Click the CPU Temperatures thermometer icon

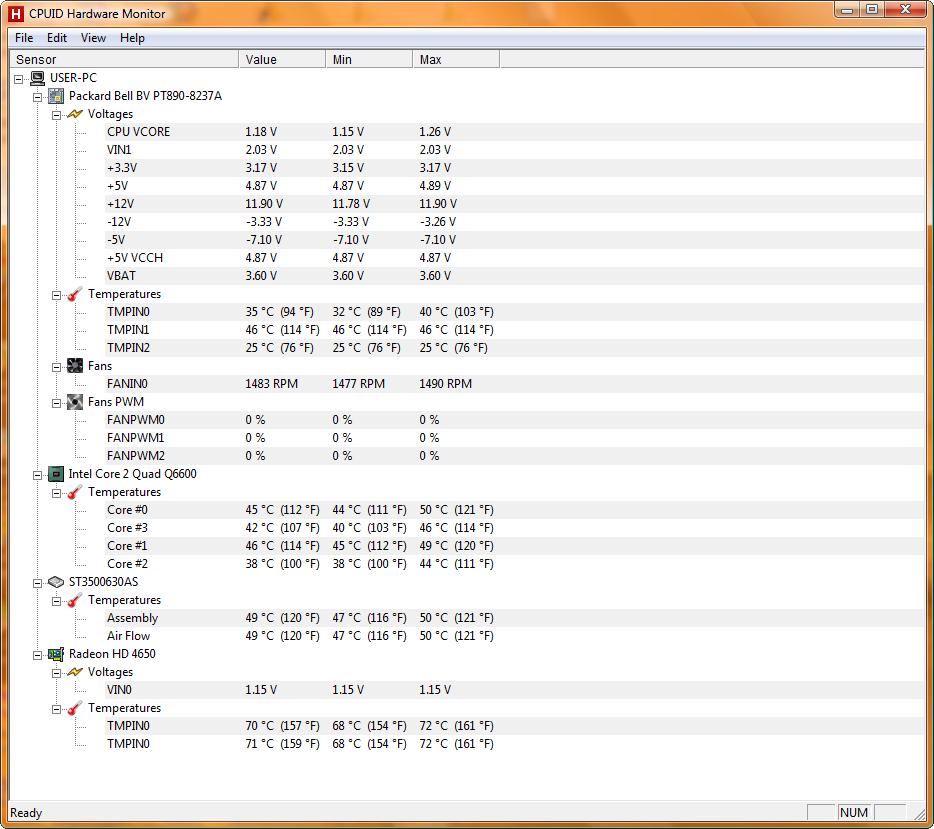click(74, 492)
